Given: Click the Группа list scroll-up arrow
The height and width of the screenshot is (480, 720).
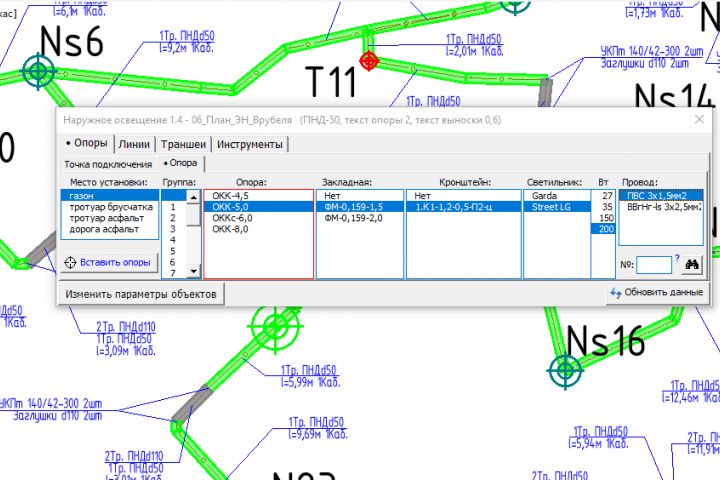Looking at the screenshot, I should coord(194,197).
